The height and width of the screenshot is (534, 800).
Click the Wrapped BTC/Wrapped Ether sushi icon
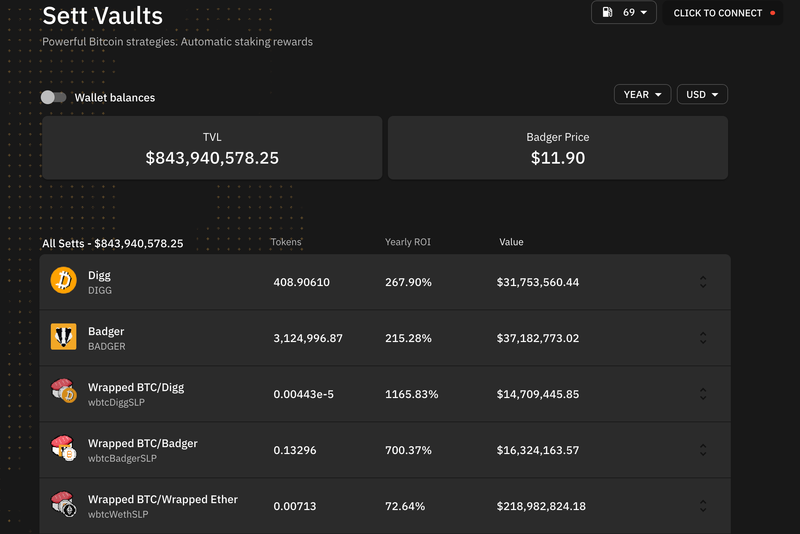63,504
